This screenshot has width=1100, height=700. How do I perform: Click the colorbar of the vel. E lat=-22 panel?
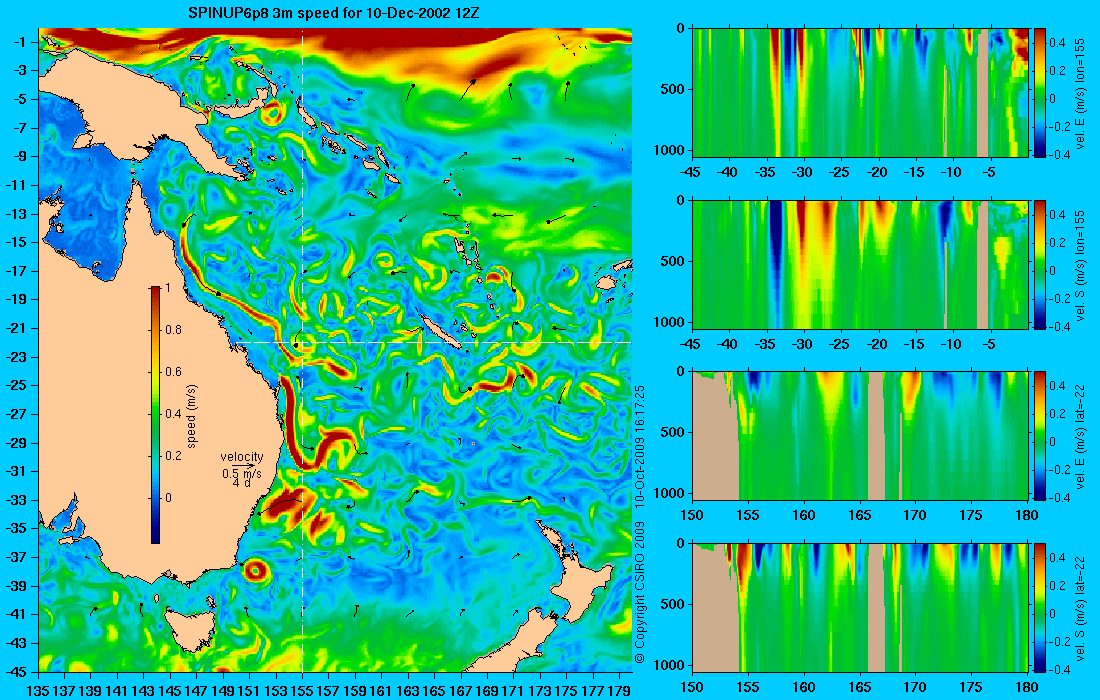(1040, 436)
